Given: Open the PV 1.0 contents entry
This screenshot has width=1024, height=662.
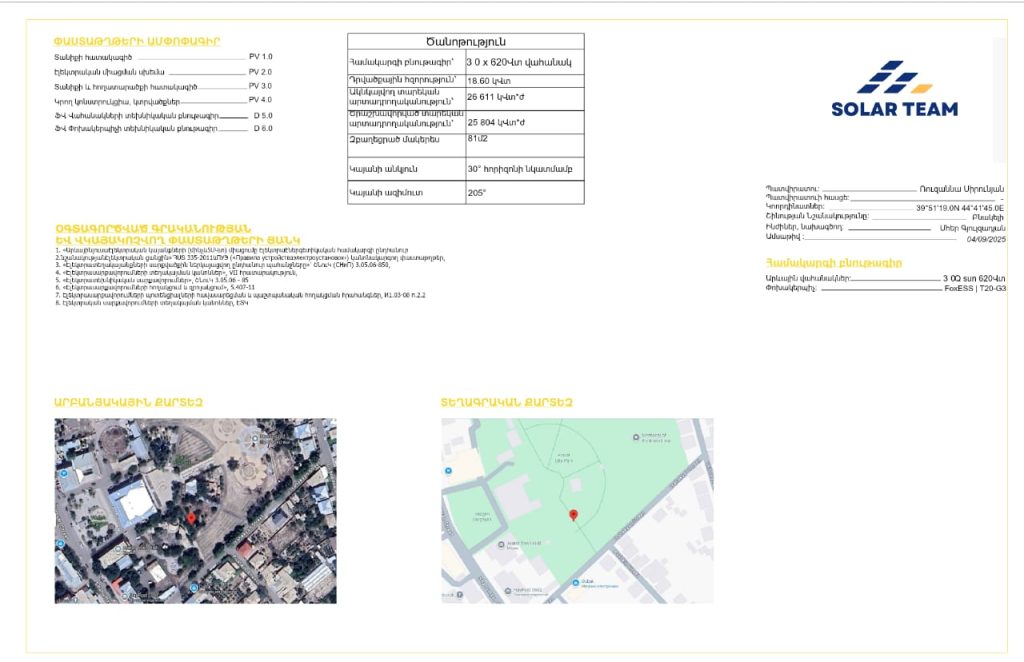Looking at the screenshot, I should [x=260, y=58].
